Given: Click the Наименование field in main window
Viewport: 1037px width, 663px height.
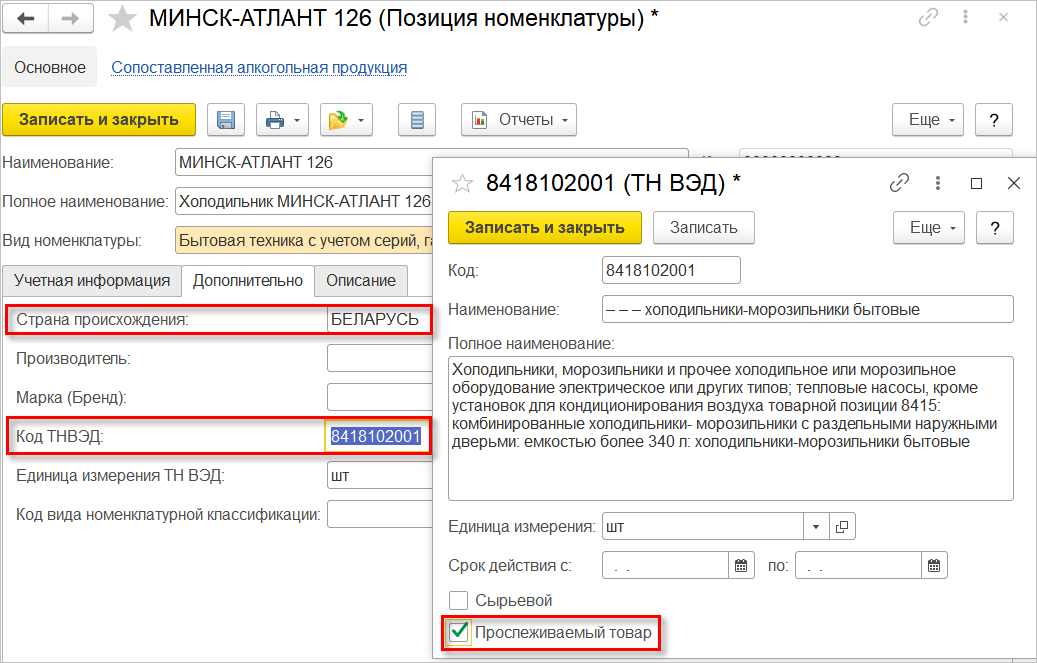Looking at the screenshot, I should pos(304,162).
